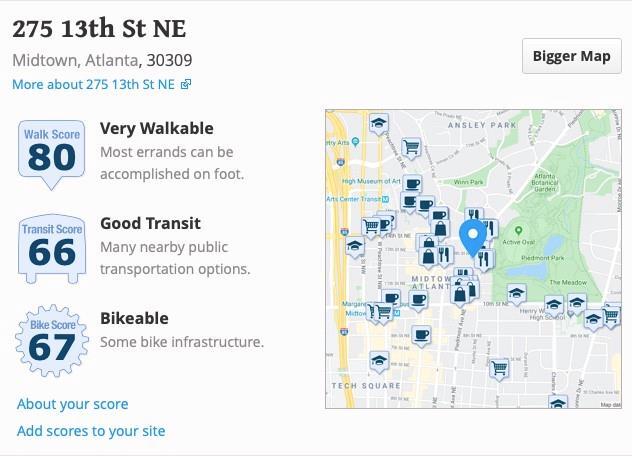Open the external link icon beside address

pyautogui.click(x=185, y=84)
